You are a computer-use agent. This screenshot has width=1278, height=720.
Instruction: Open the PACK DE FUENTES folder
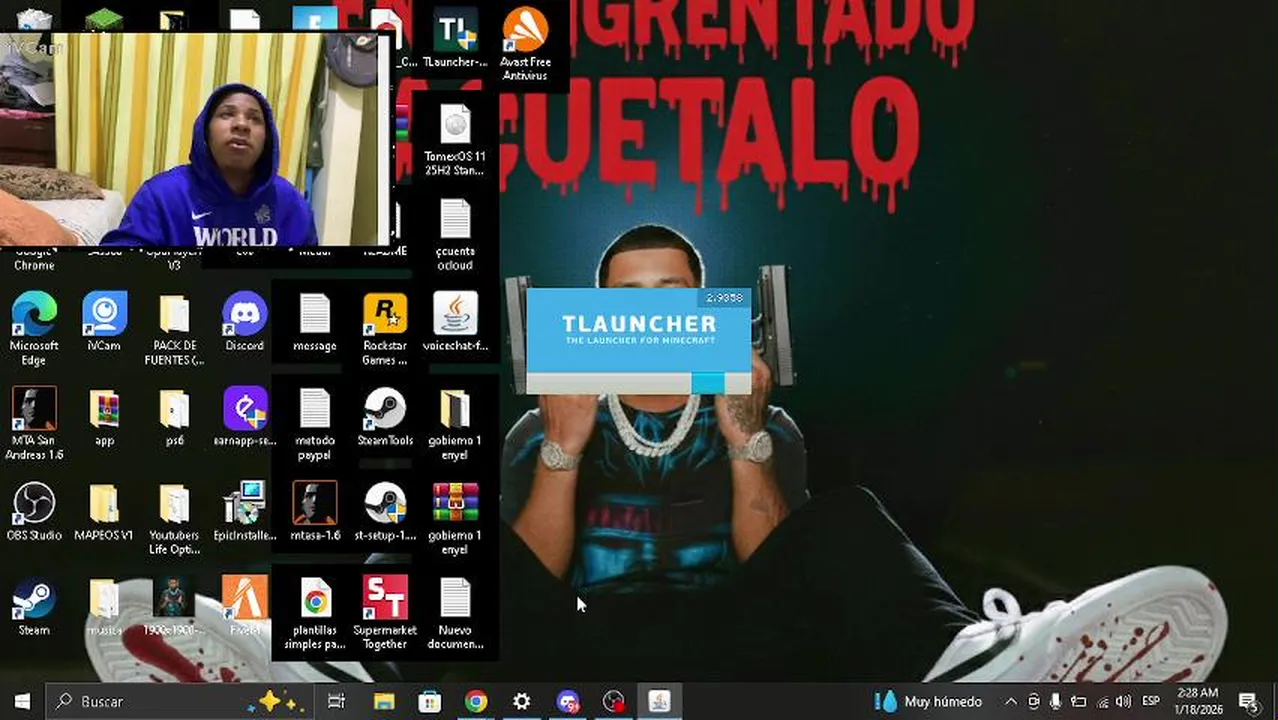click(x=174, y=329)
